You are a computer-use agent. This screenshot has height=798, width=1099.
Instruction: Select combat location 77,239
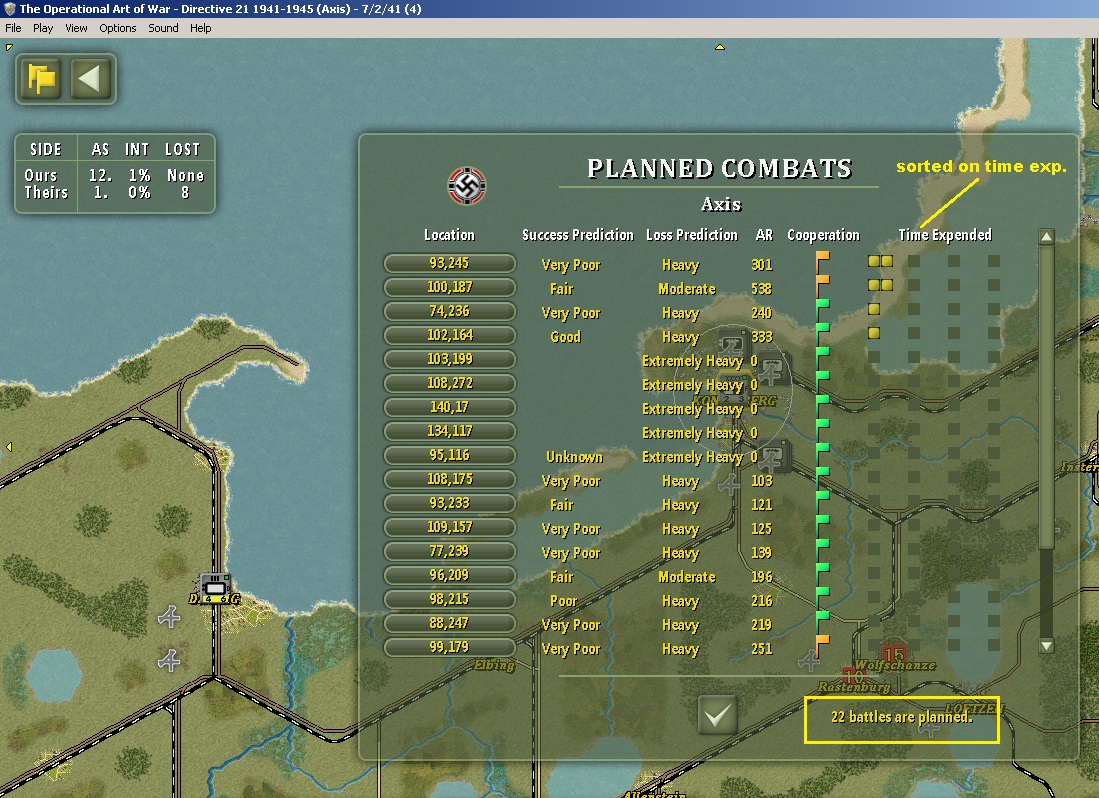[449, 551]
